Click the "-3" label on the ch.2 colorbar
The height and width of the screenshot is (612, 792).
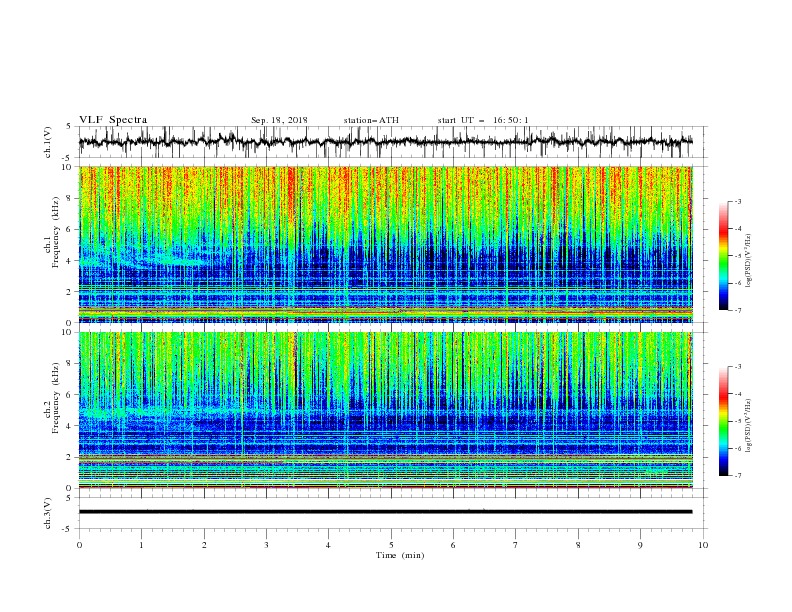[738, 367]
